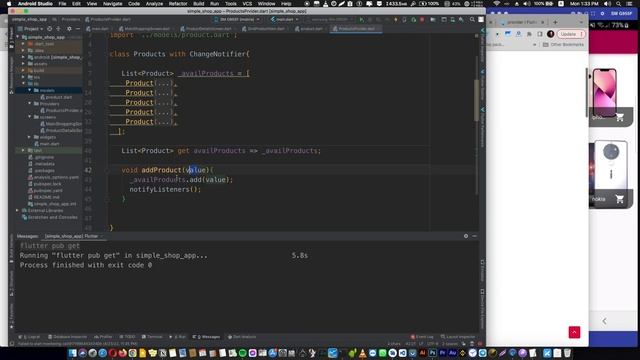The height and width of the screenshot is (360, 640).
Task: Expand External Libraries node
Action: coord(18,211)
